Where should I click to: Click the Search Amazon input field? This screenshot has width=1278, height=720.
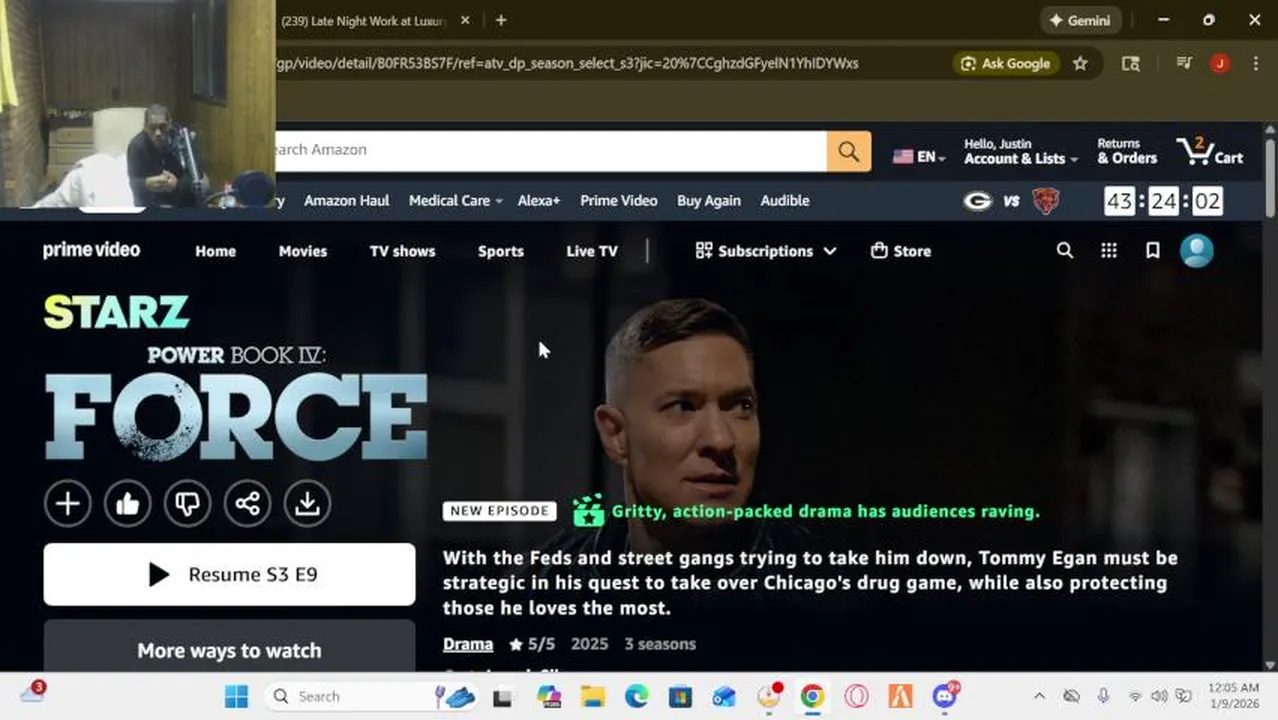pyautogui.click(x=550, y=151)
